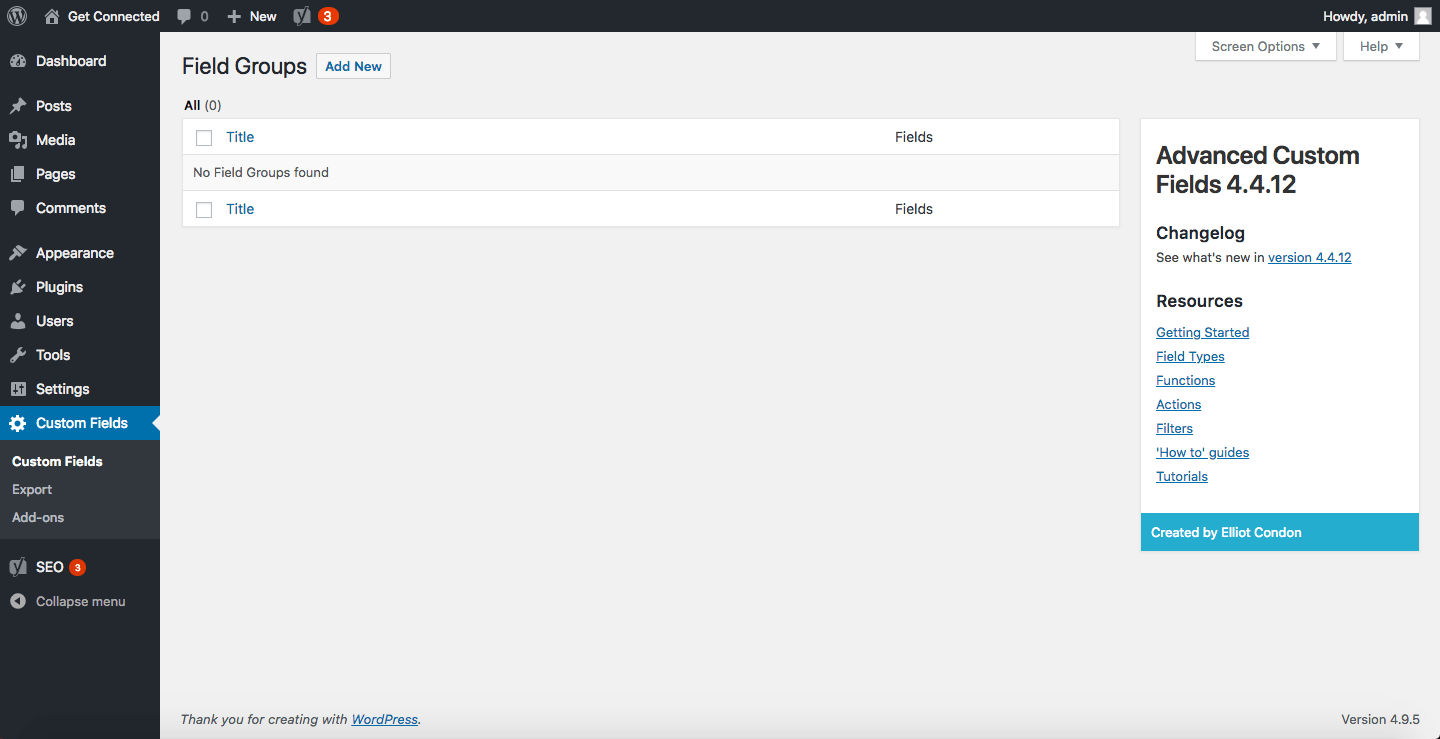Viewport: 1440px width, 739px height.
Task: Open the Functions resource link
Action: click(x=1185, y=380)
